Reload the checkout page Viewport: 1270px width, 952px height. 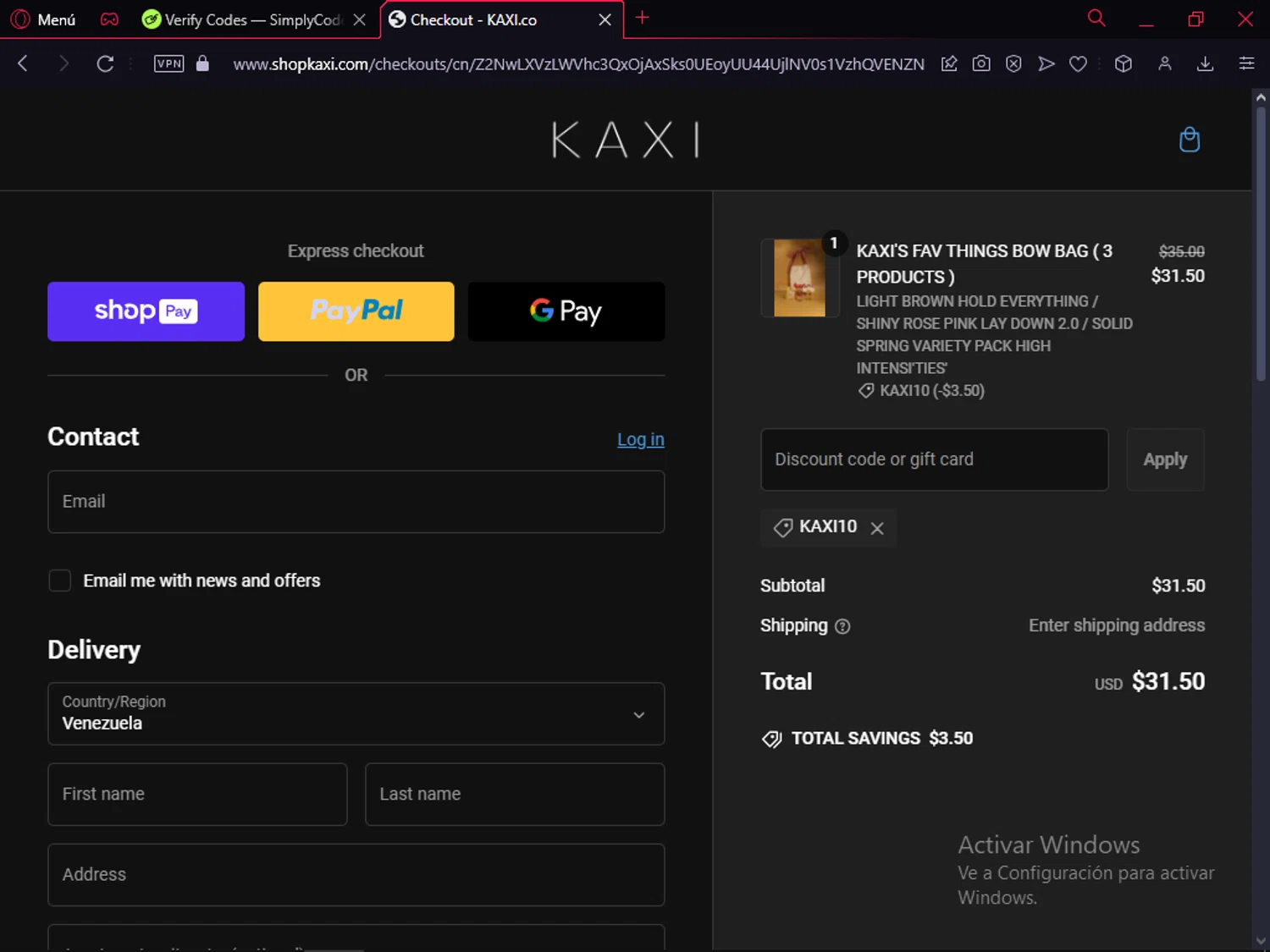click(x=105, y=63)
